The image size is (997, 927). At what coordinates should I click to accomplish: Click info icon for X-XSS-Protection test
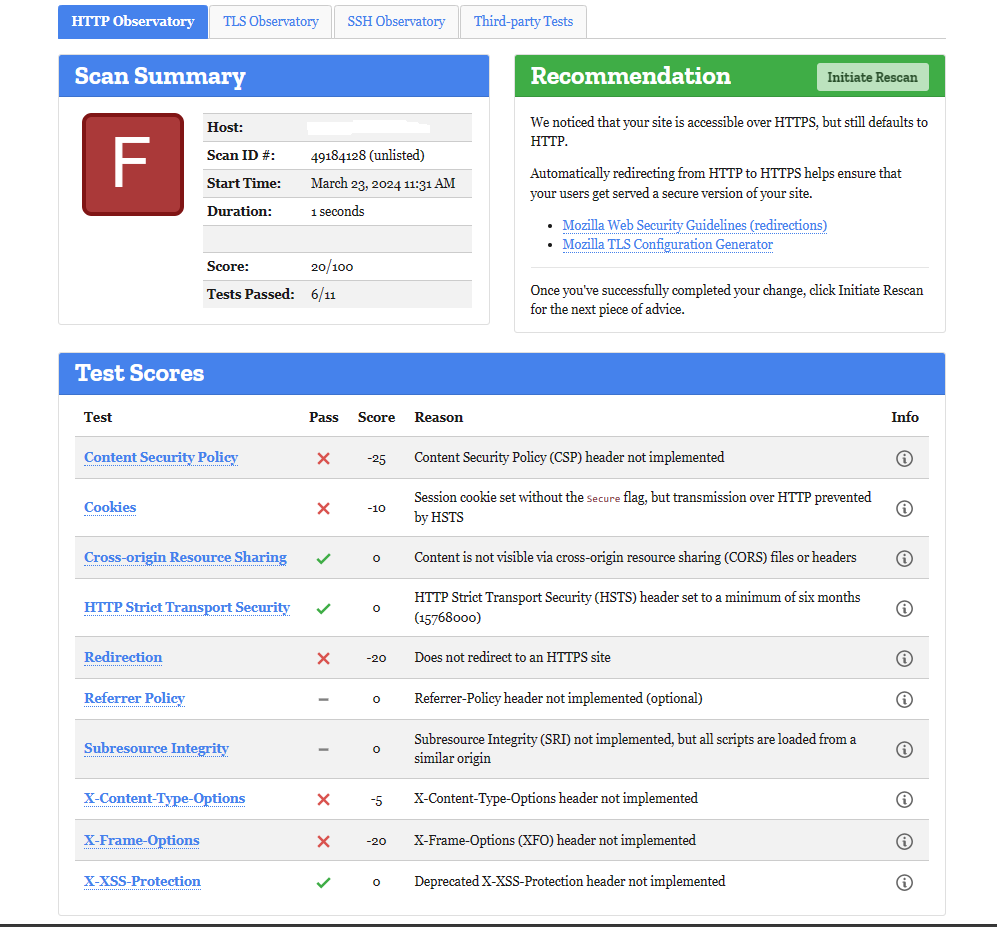pyautogui.click(x=904, y=882)
